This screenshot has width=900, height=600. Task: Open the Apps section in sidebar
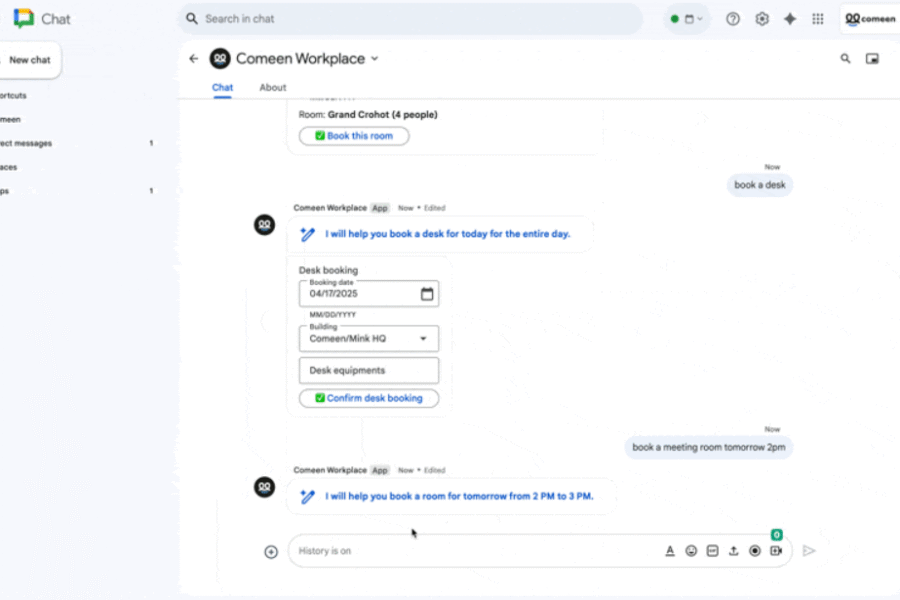[5, 191]
